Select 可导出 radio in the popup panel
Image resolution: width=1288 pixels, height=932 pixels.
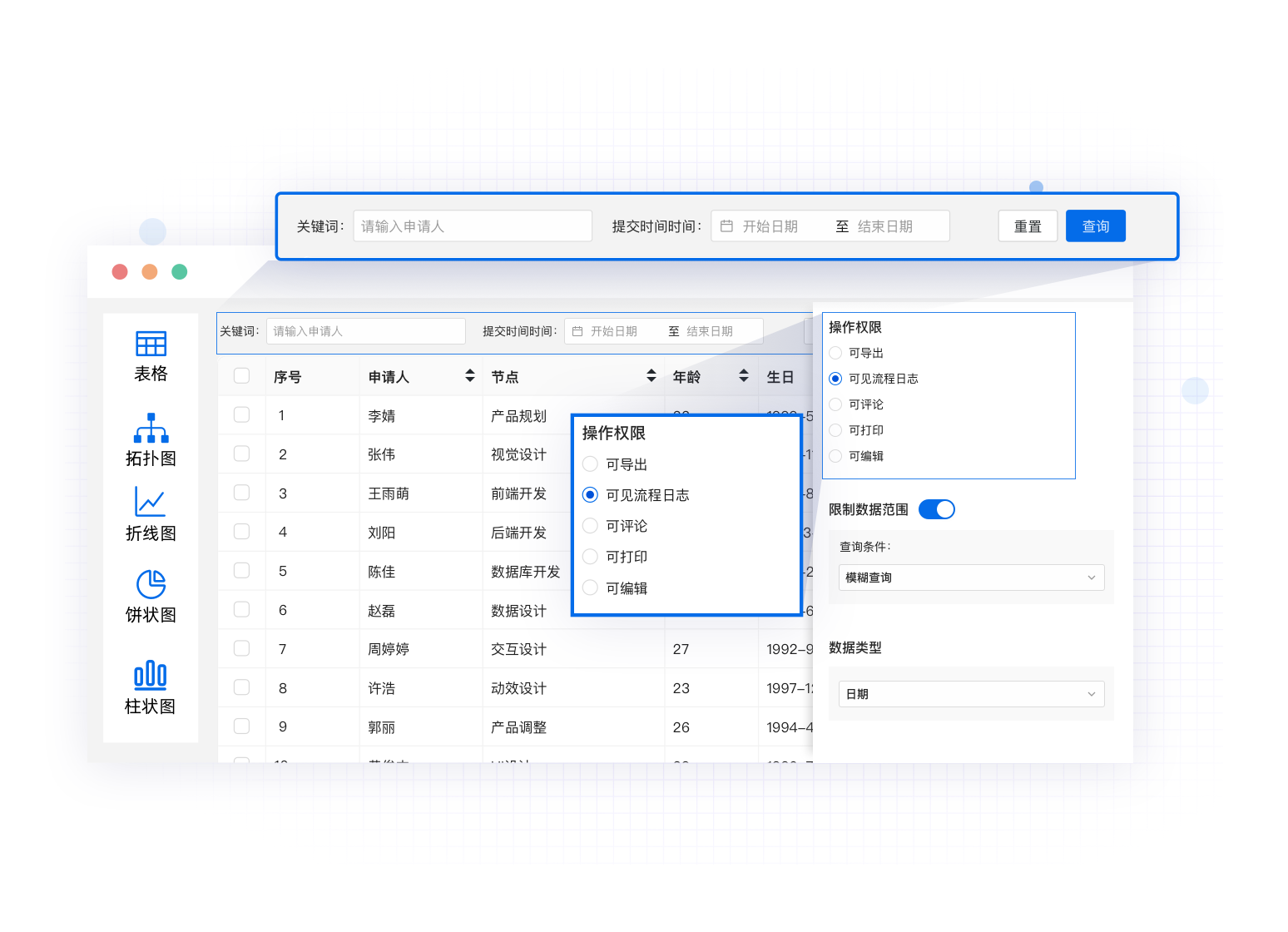click(591, 464)
